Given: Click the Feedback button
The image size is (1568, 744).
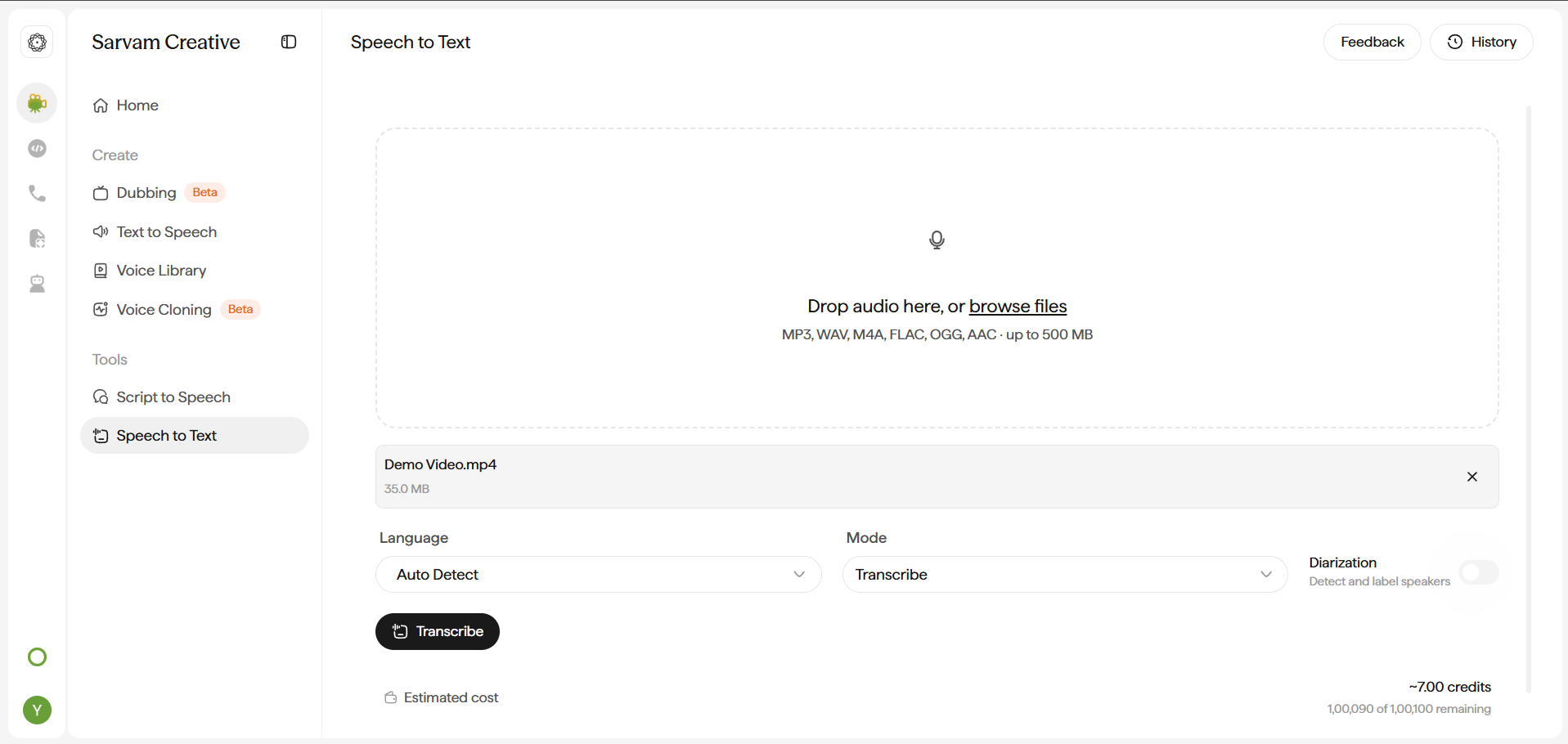Looking at the screenshot, I should point(1372,42).
